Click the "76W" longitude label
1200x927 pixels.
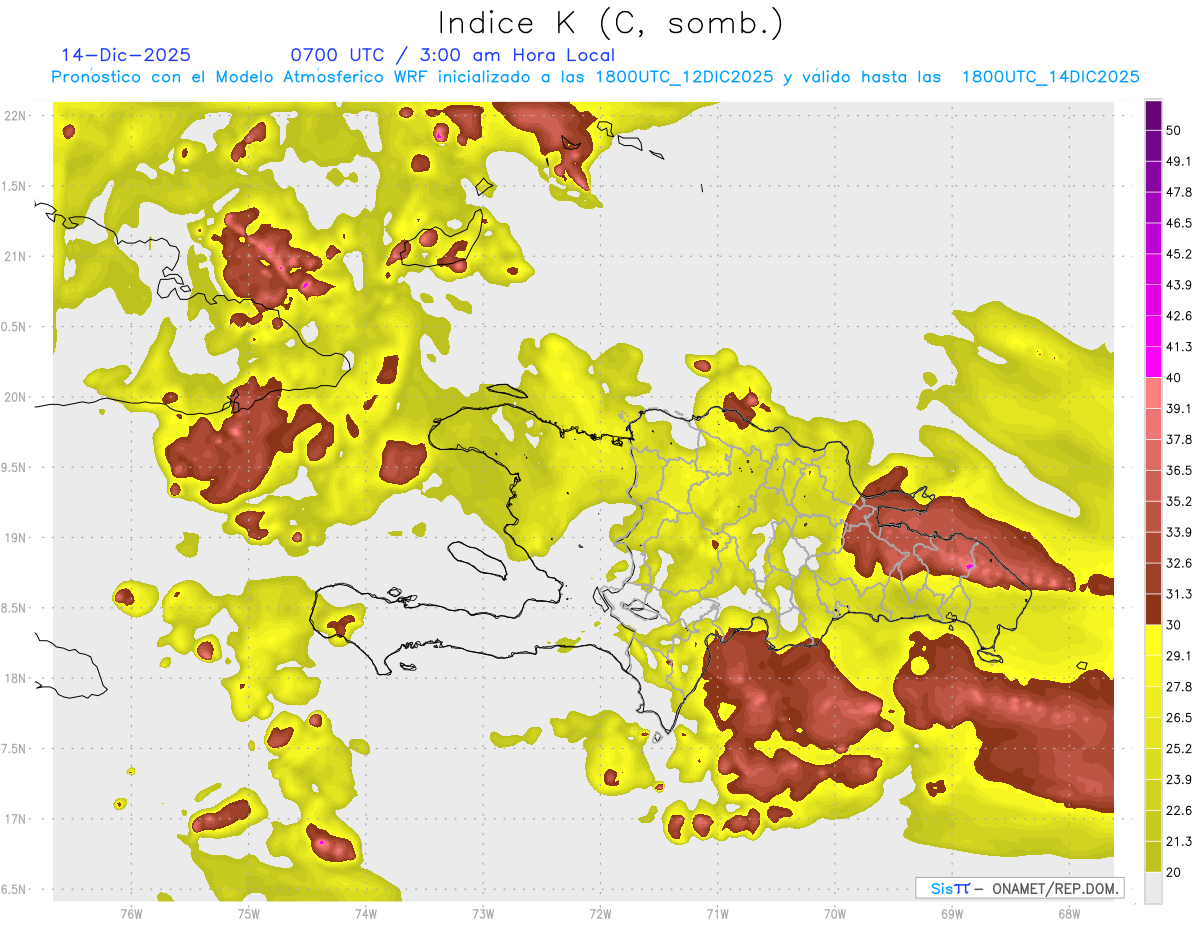coord(131,914)
